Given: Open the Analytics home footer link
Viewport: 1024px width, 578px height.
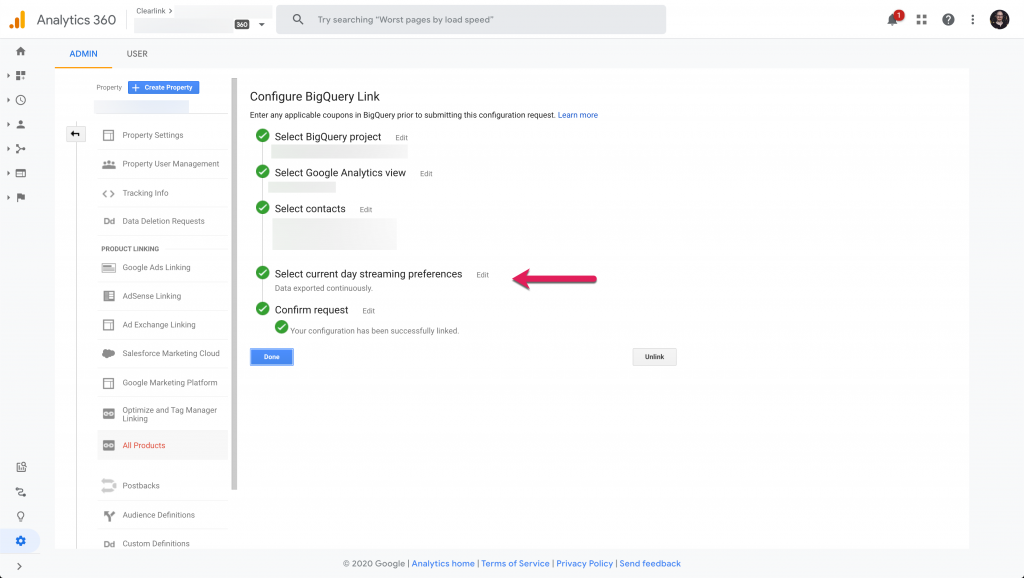Looking at the screenshot, I should (443, 564).
